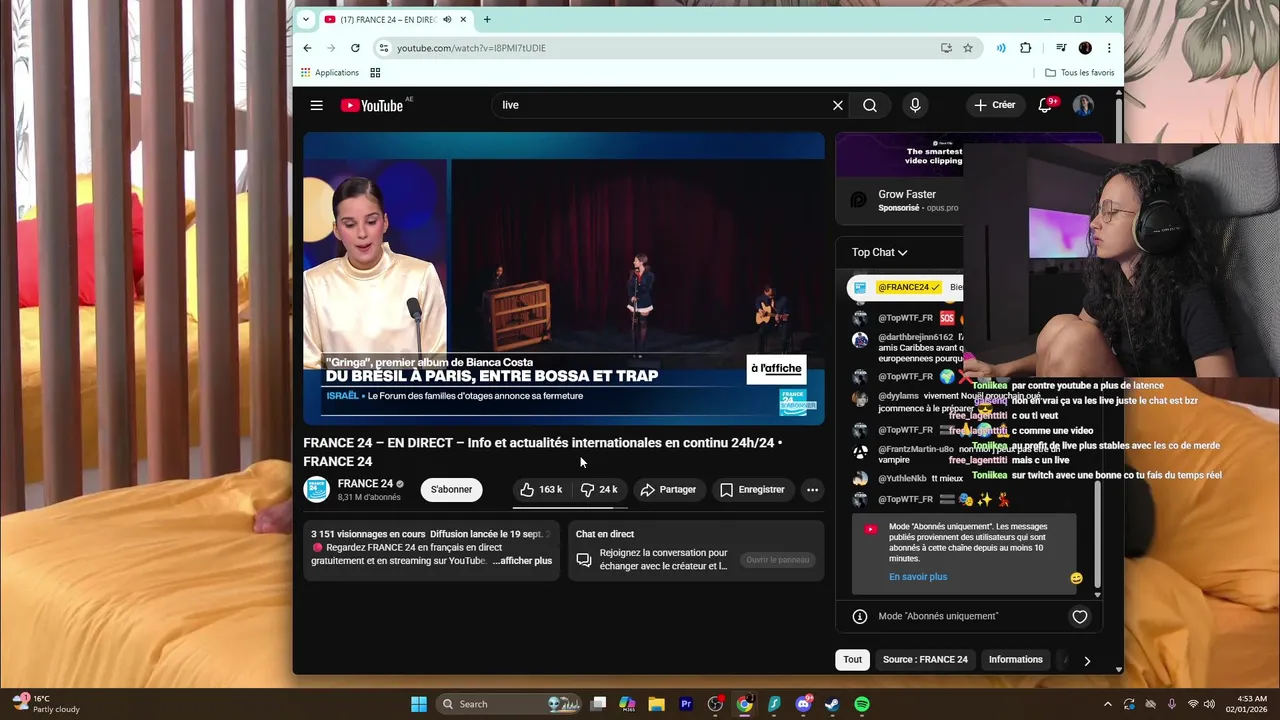Select the Informations filter chip

point(1015,660)
